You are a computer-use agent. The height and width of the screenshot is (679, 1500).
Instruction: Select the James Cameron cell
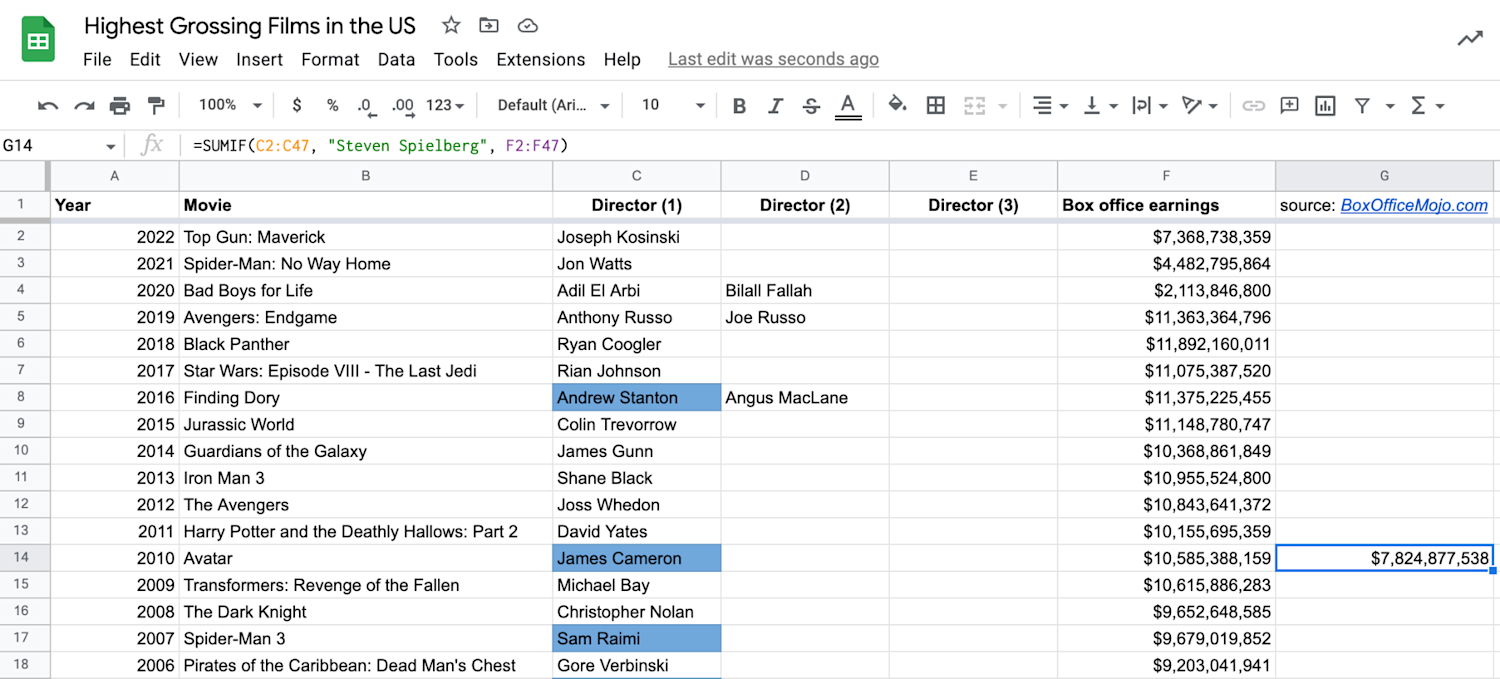pyautogui.click(x=636, y=559)
